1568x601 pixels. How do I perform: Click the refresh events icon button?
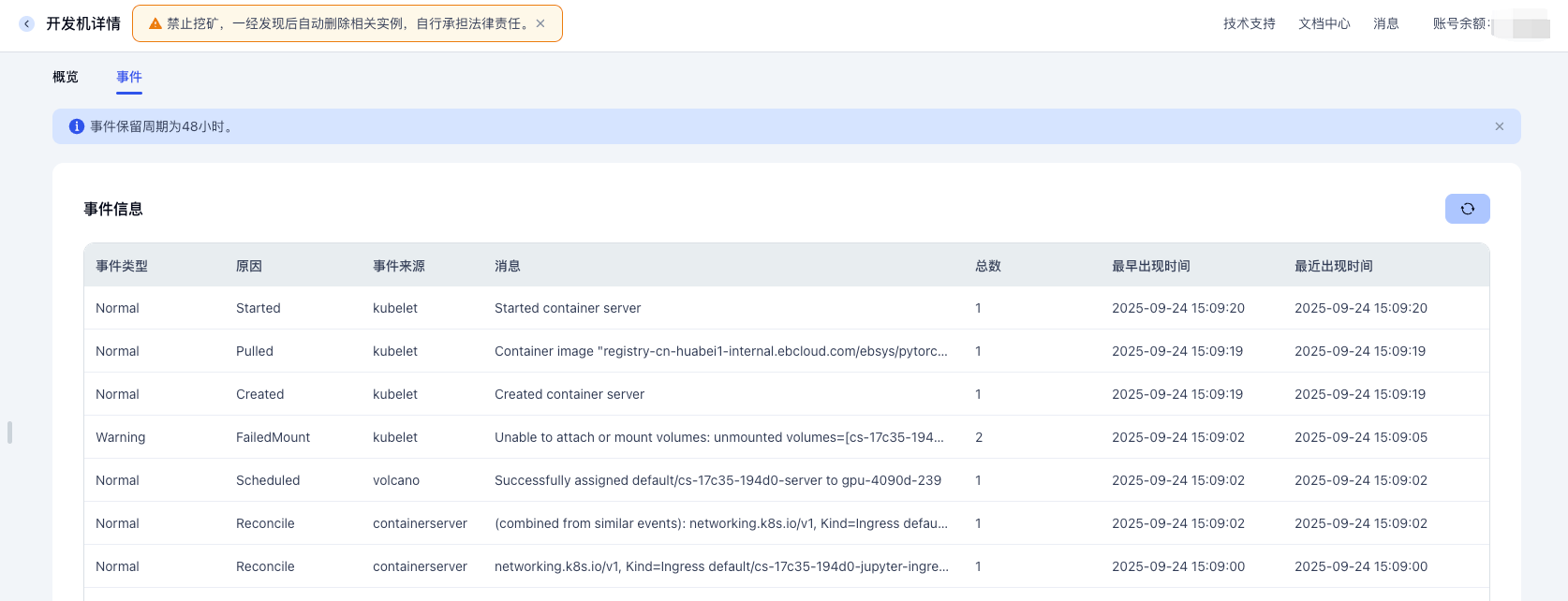(x=1467, y=209)
